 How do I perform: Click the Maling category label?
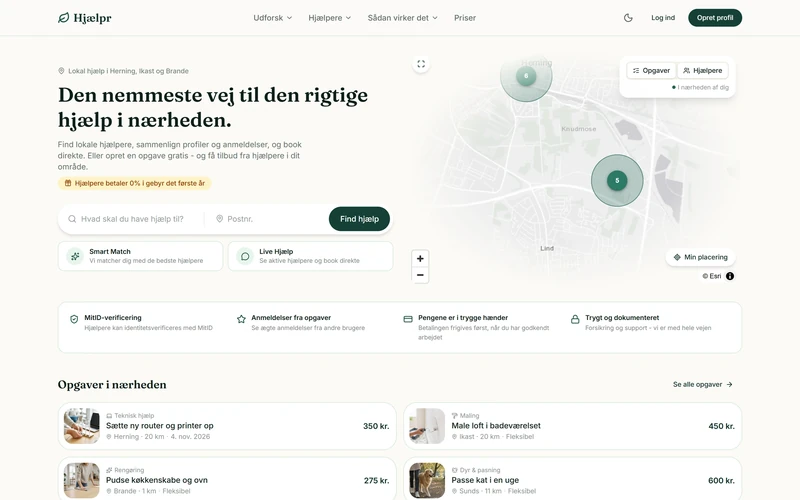click(465, 415)
